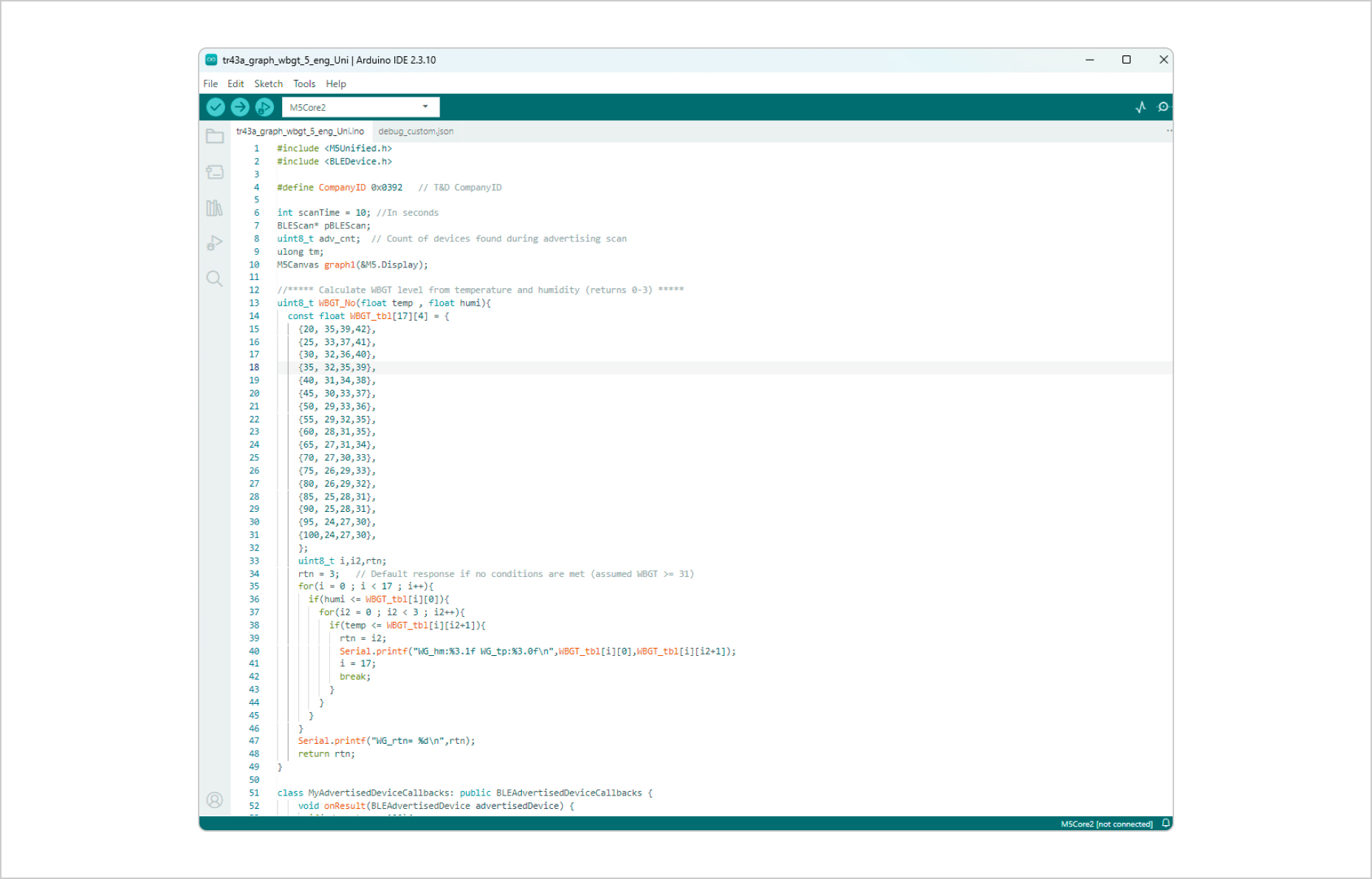Screen dimensions: 1372x879
Task: Click the {35, 32,35,39} table row
Action: [337, 367]
